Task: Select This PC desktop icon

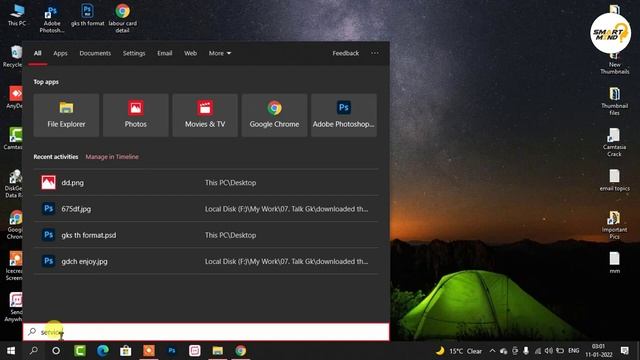Action: tap(17, 15)
